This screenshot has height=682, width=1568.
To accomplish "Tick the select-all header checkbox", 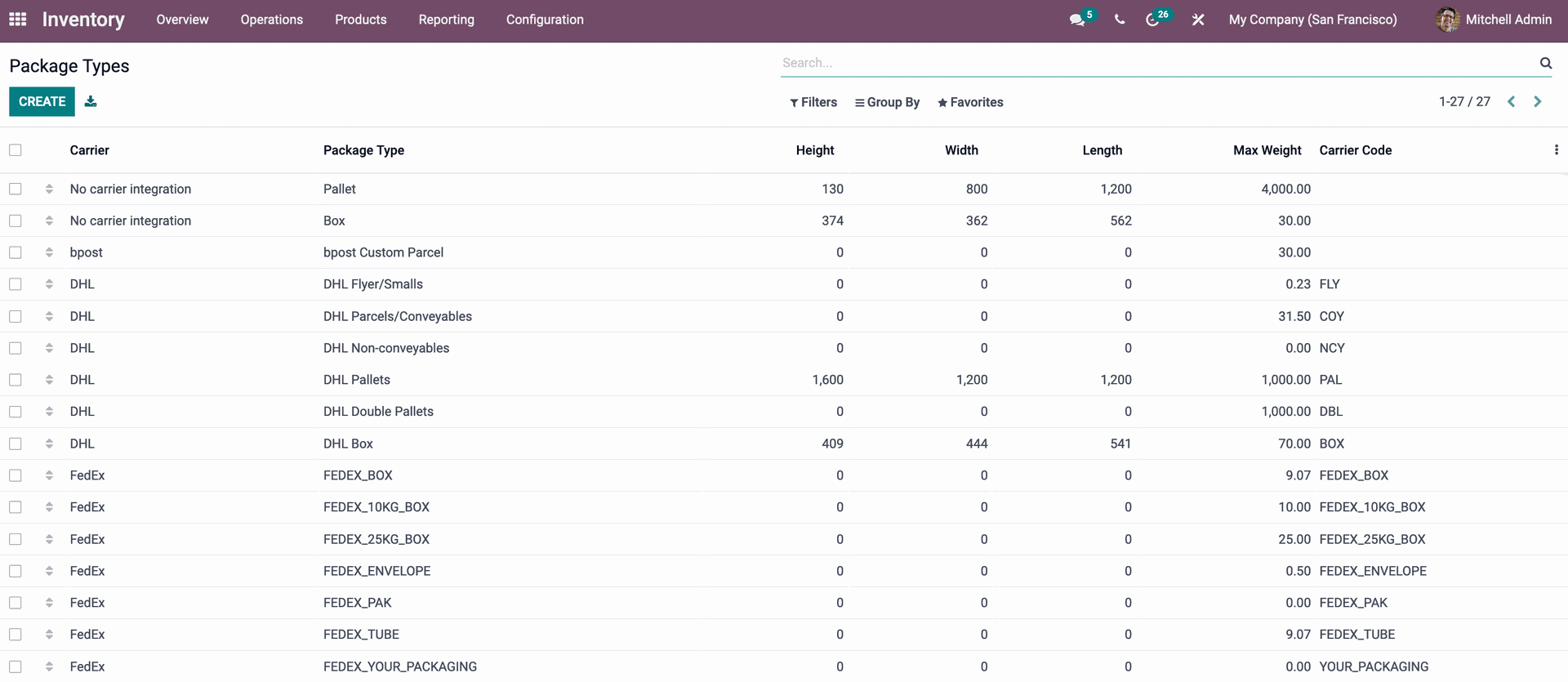I will (x=16, y=150).
